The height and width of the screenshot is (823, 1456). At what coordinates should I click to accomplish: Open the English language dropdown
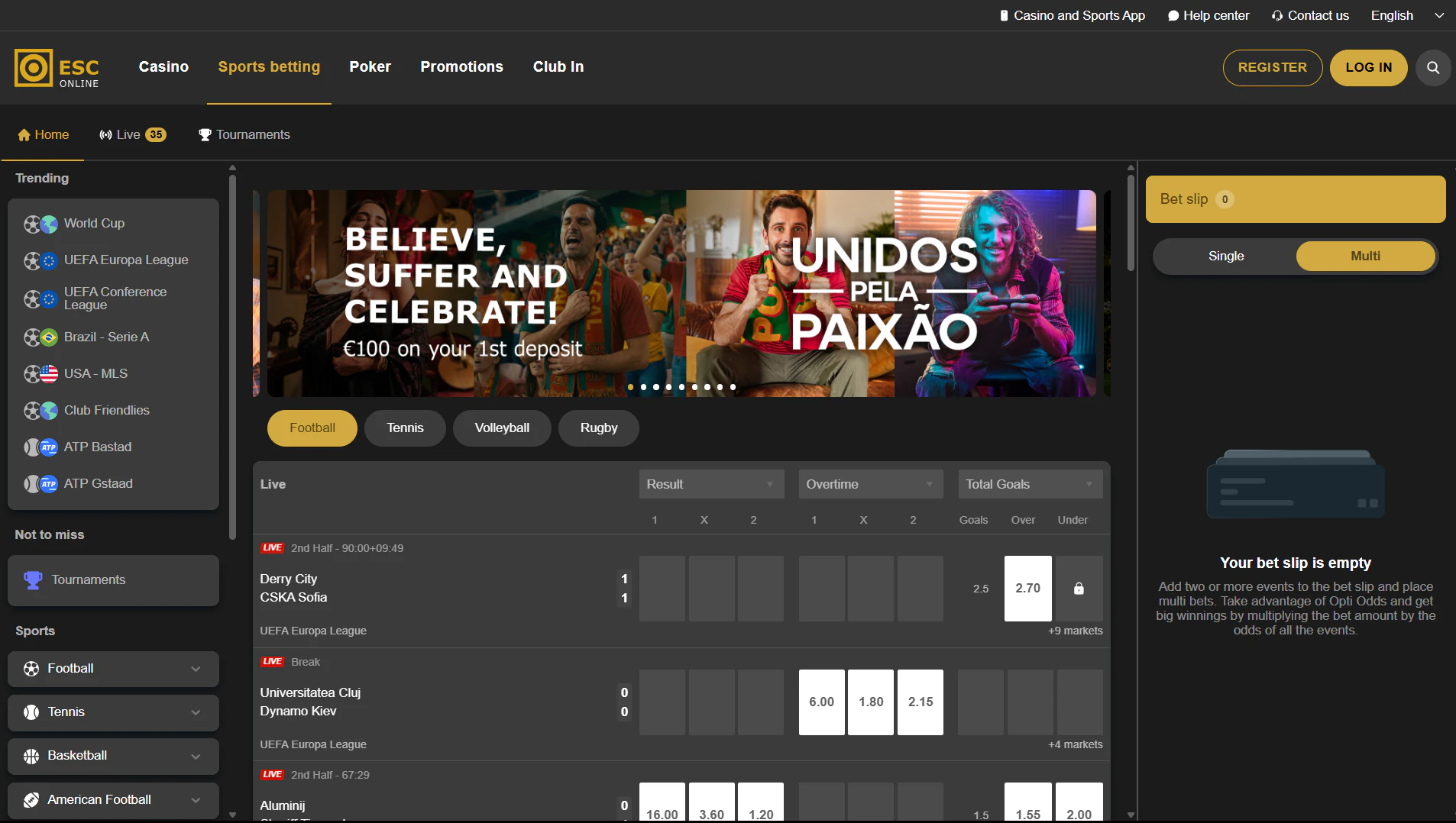click(1407, 15)
